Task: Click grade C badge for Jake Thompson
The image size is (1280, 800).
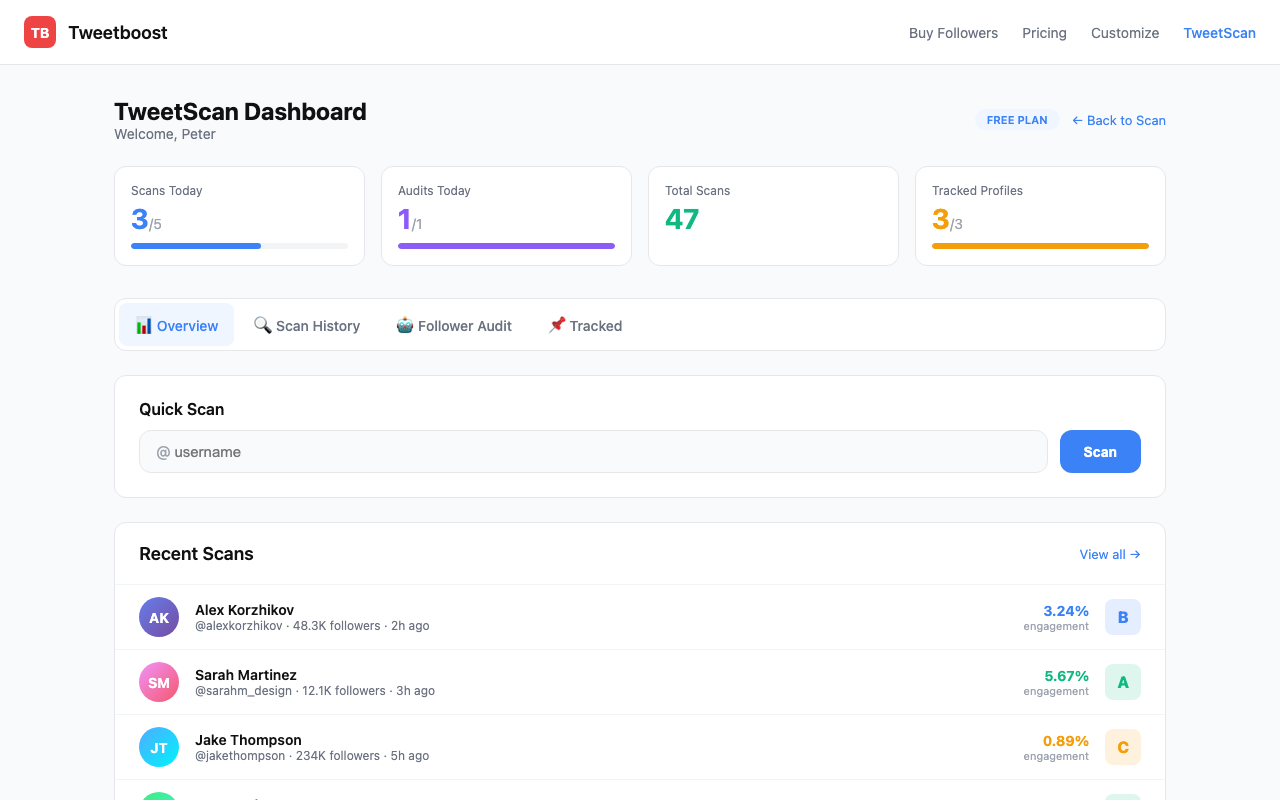Action: coord(1123,747)
